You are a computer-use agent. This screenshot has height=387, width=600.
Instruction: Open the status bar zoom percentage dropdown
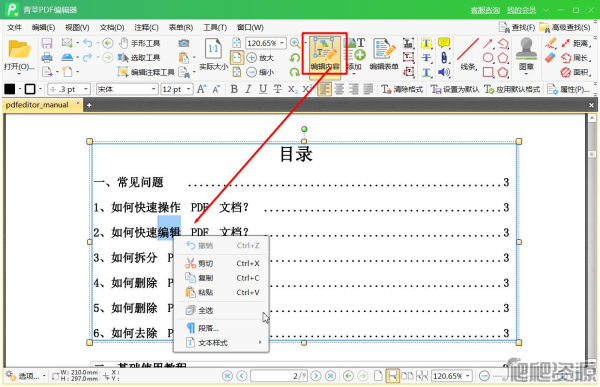[468, 376]
